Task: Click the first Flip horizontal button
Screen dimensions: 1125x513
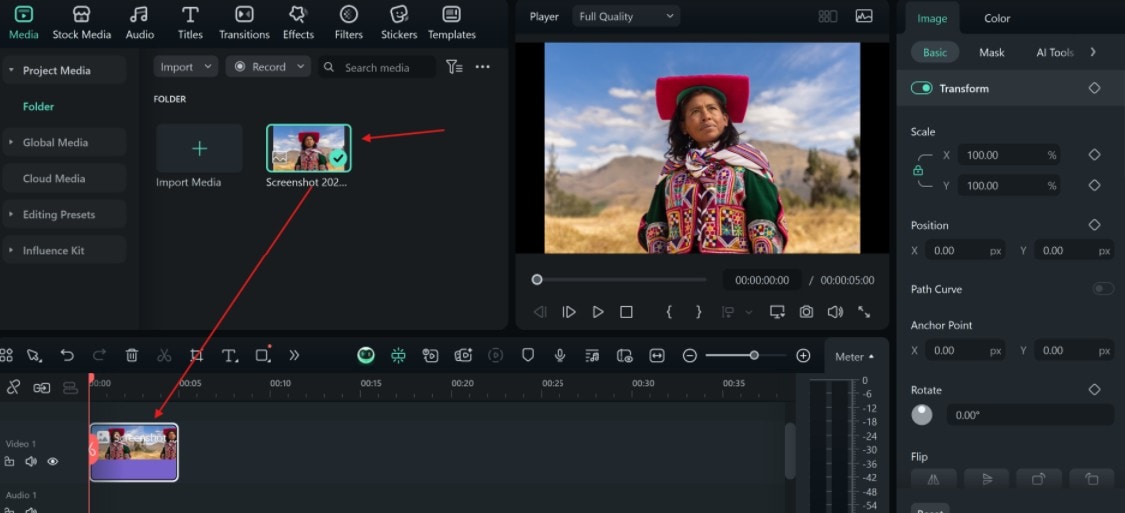Action: (933, 479)
